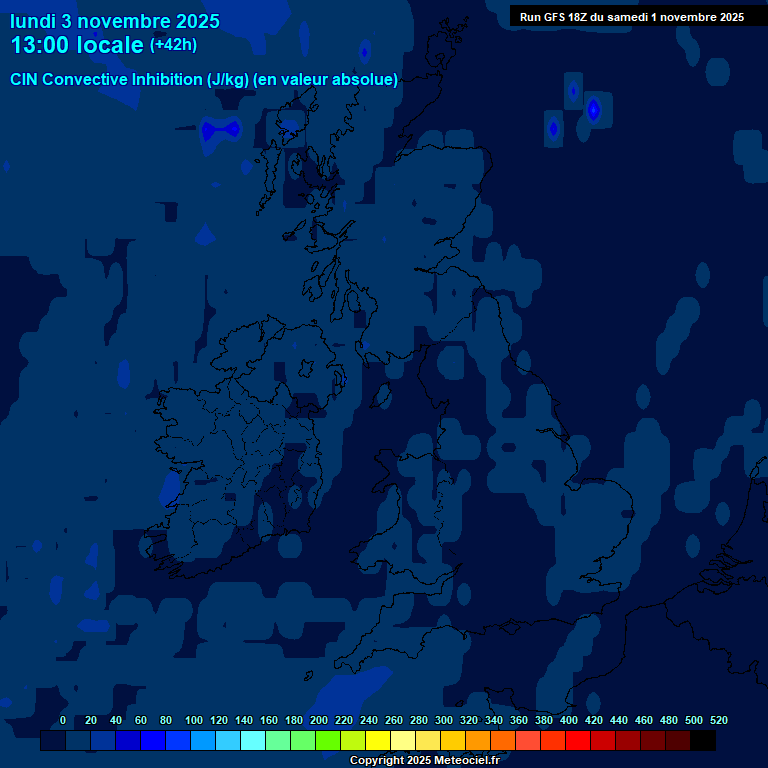
Task: Click the legend value label 520
Action: (x=718, y=720)
